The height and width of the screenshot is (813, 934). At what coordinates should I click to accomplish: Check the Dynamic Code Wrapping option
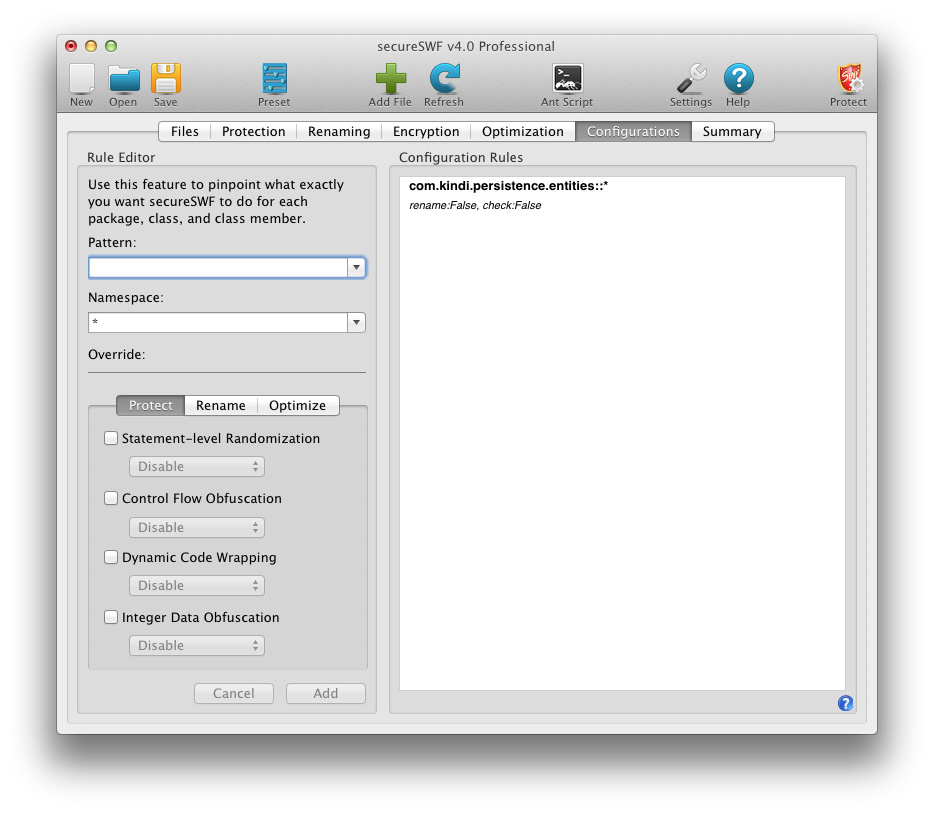pos(111,557)
